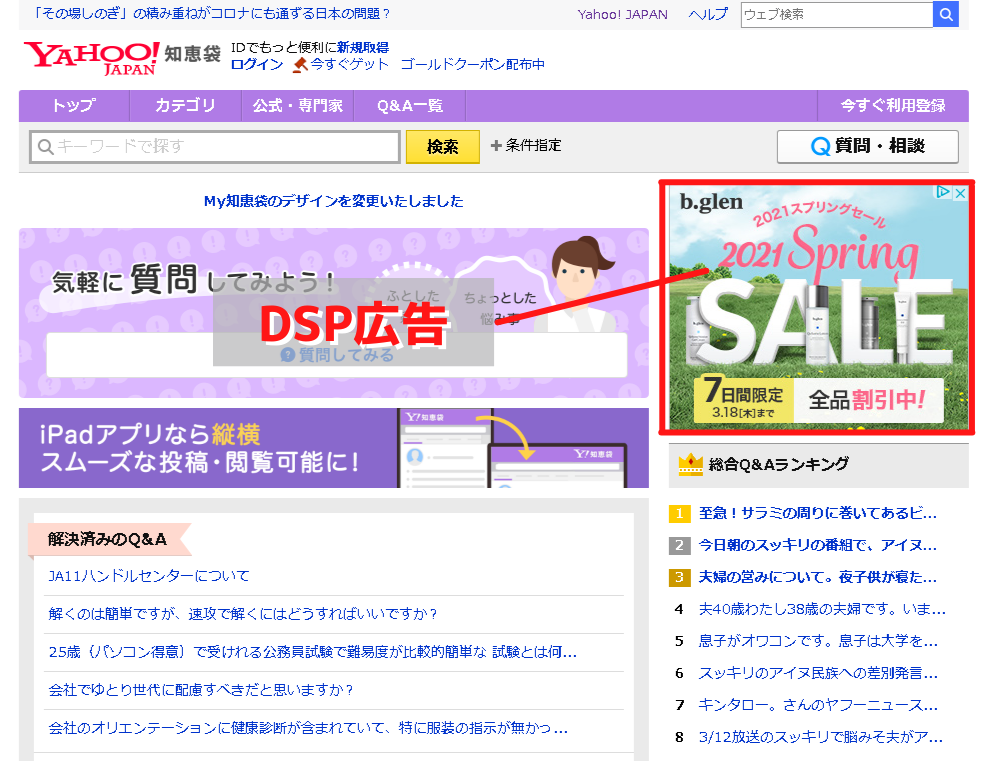Open ranking 3 夫婦の営みについて link

click(817, 577)
